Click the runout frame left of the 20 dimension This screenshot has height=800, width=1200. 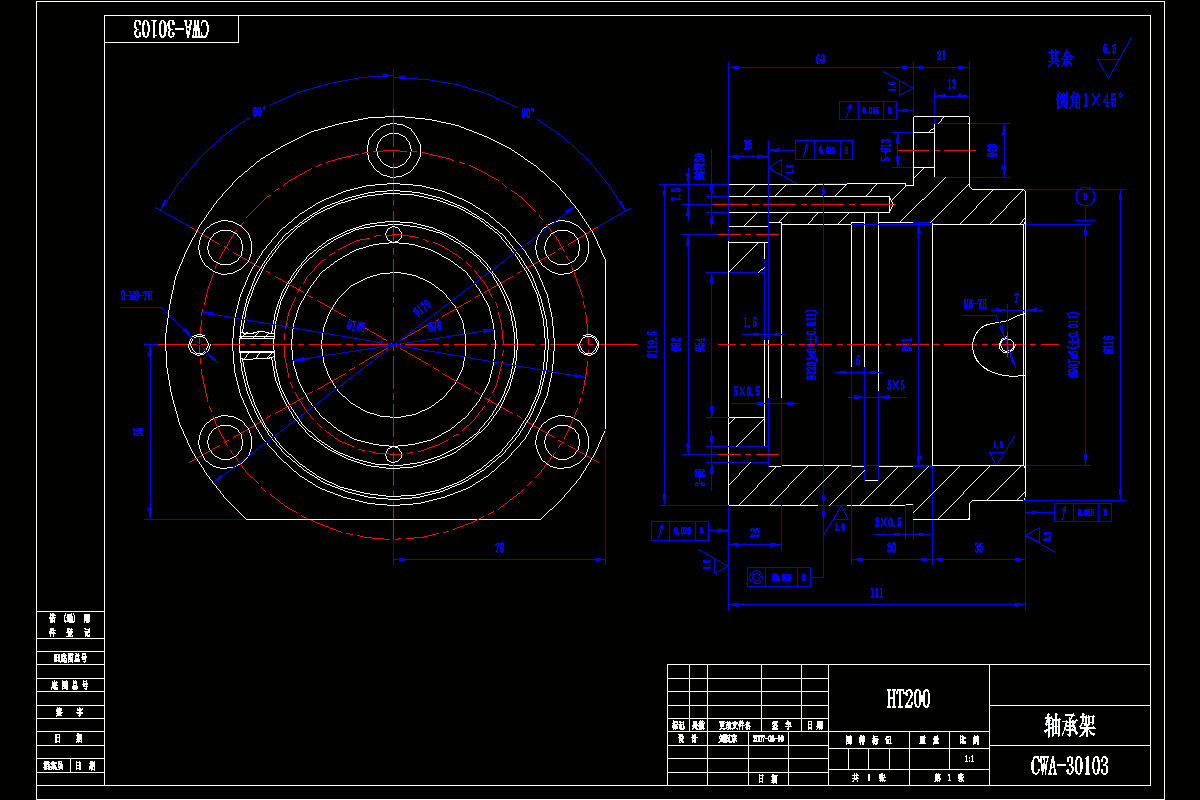point(680,530)
